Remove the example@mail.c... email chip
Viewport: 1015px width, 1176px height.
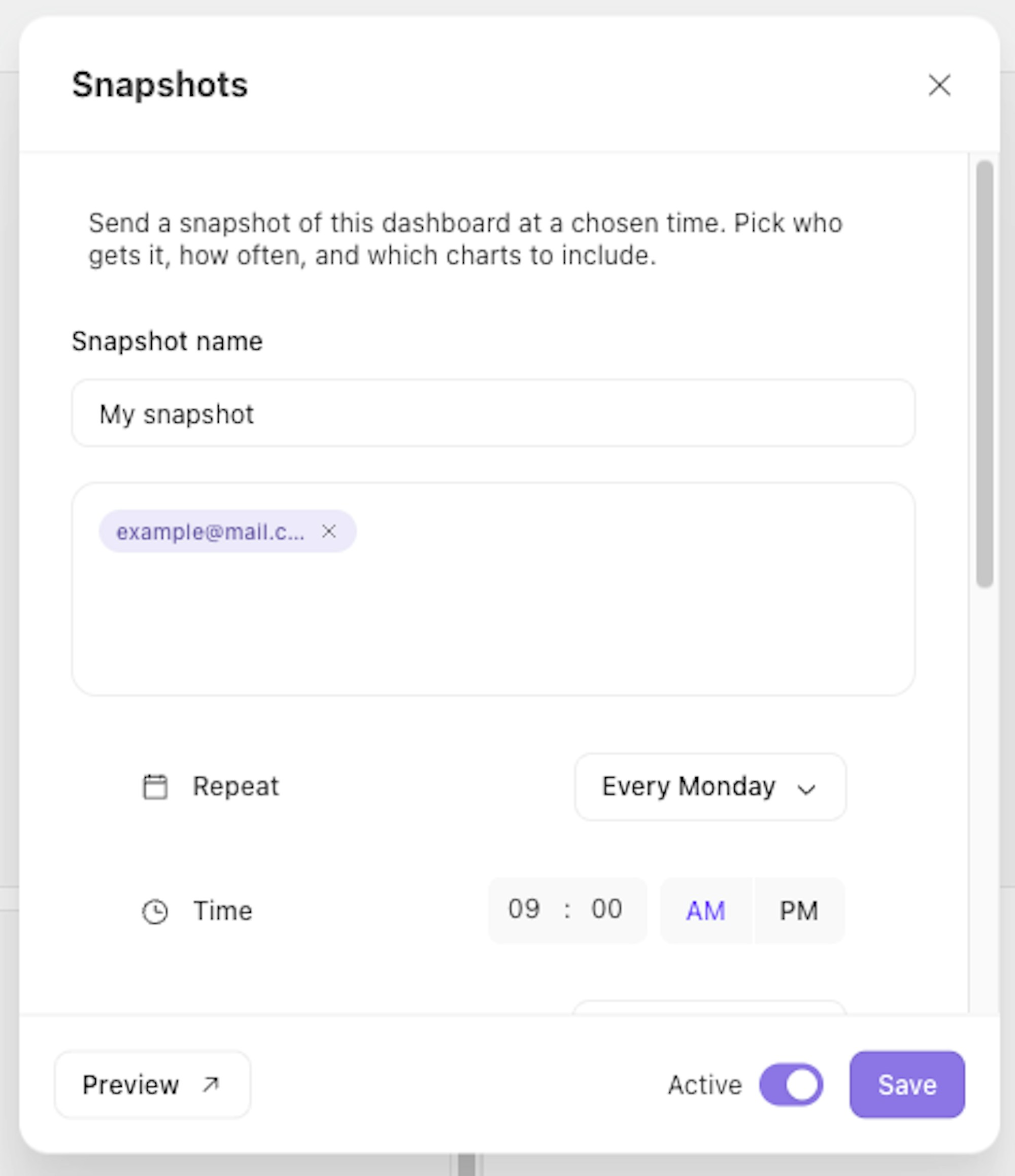(329, 531)
